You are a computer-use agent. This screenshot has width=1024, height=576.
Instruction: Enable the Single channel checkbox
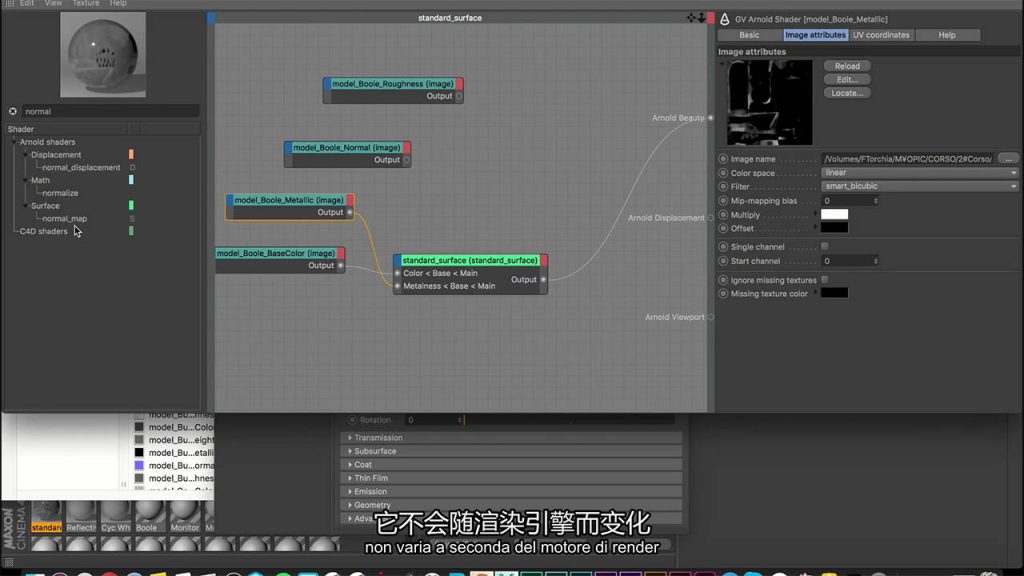point(825,246)
